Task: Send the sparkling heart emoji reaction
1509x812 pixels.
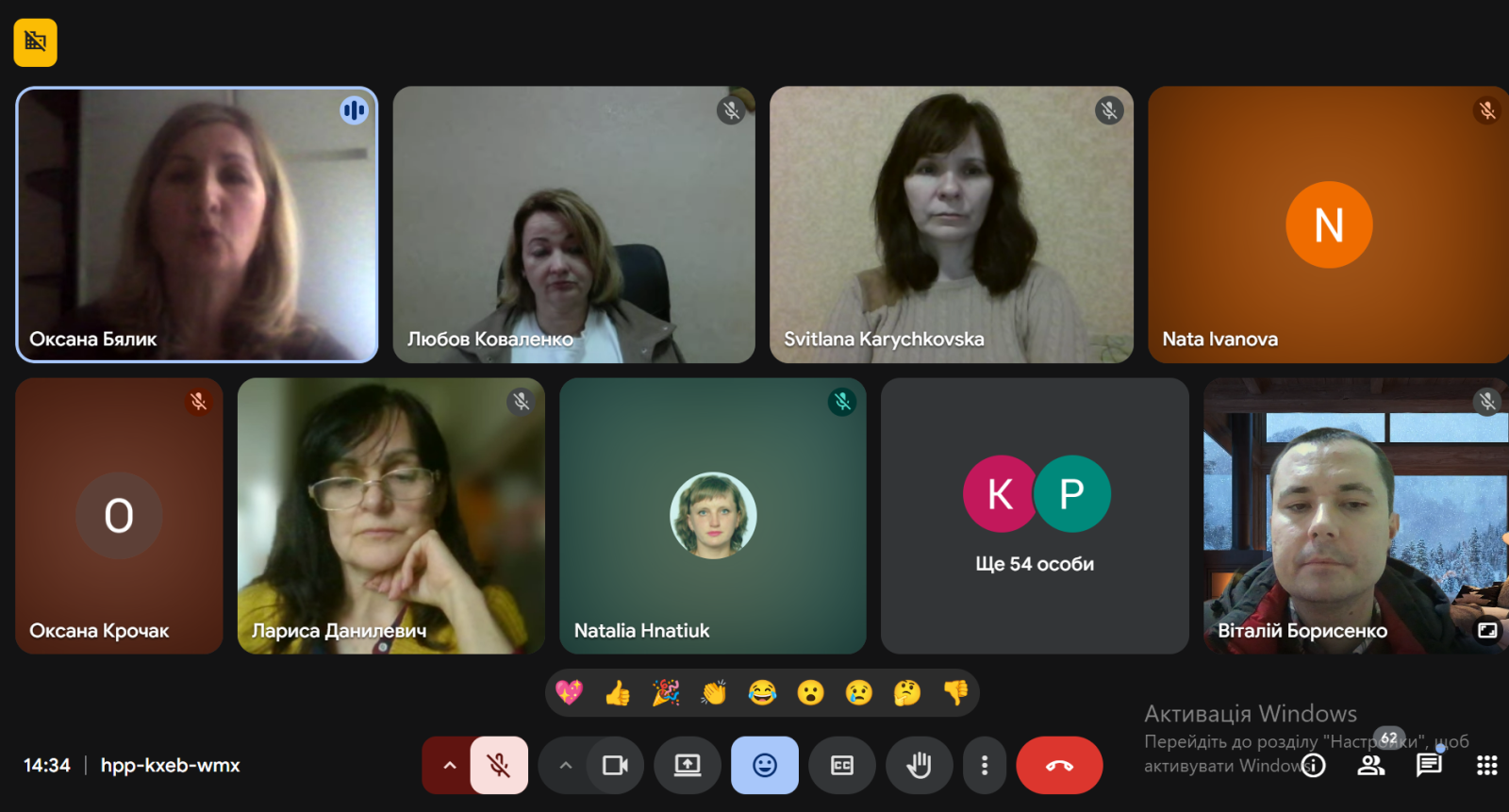Action: (569, 693)
